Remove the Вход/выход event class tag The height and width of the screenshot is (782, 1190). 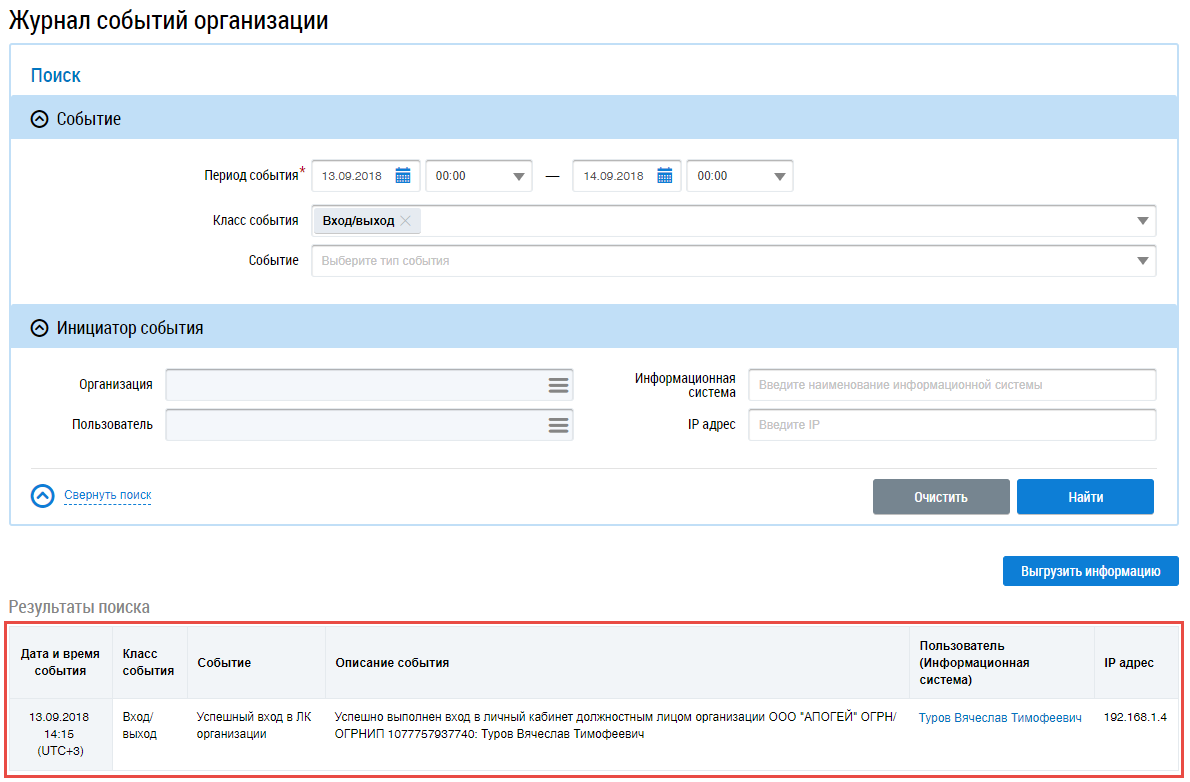(405, 221)
